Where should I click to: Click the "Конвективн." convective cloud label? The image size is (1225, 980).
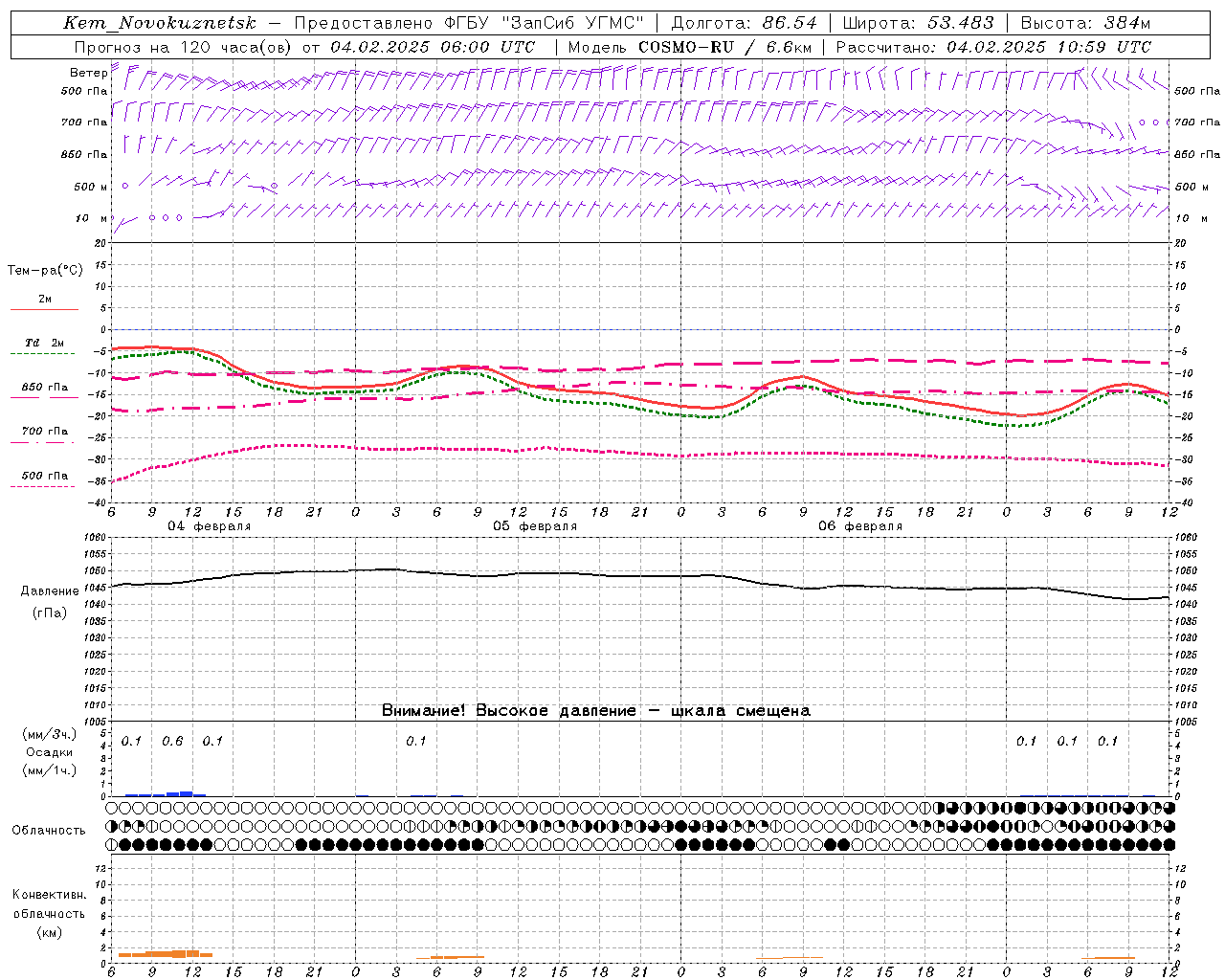[49, 895]
